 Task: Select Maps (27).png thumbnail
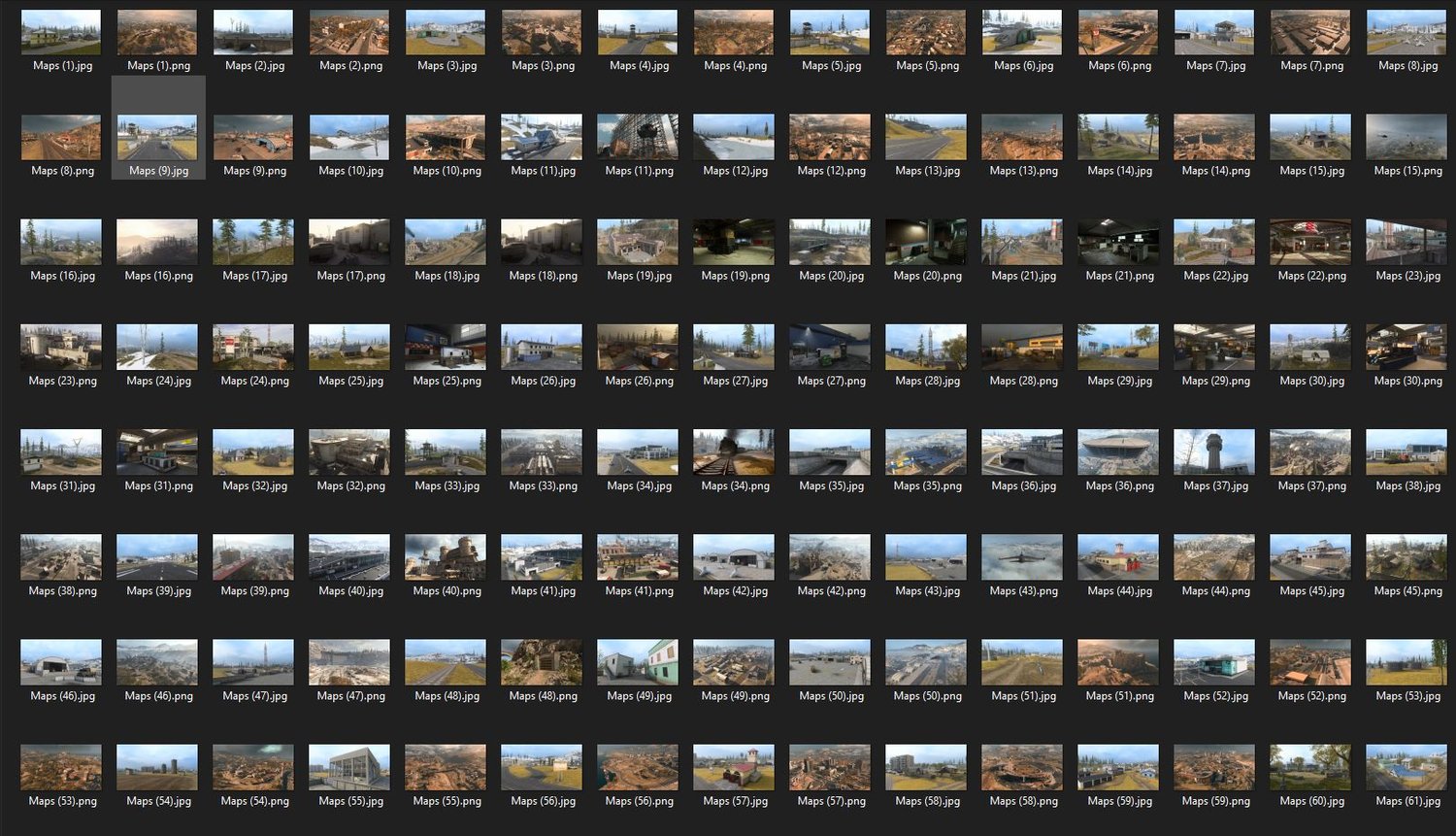click(x=830, y=347)
